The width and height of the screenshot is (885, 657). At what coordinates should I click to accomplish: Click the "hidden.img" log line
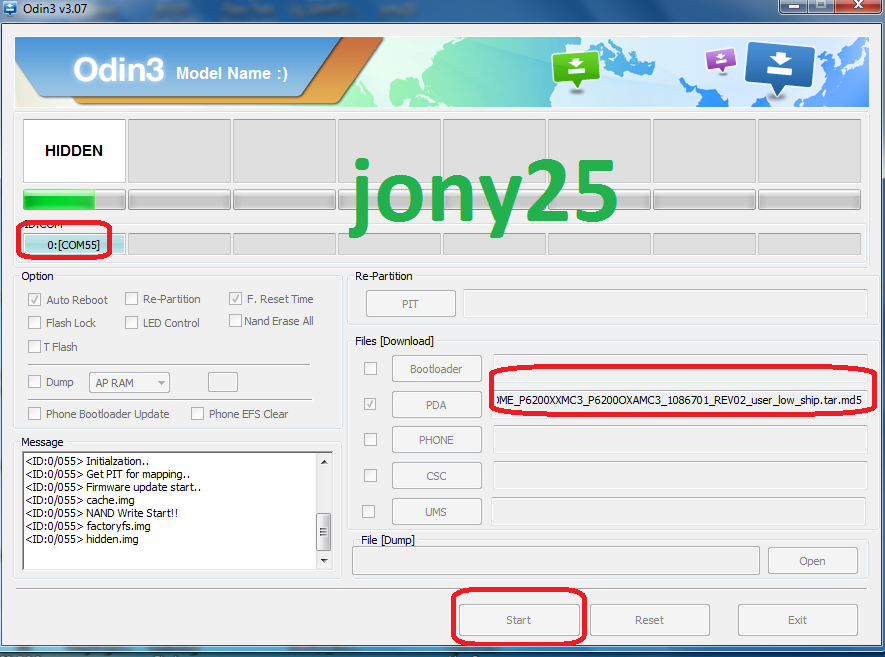click(x=82, y=539)
